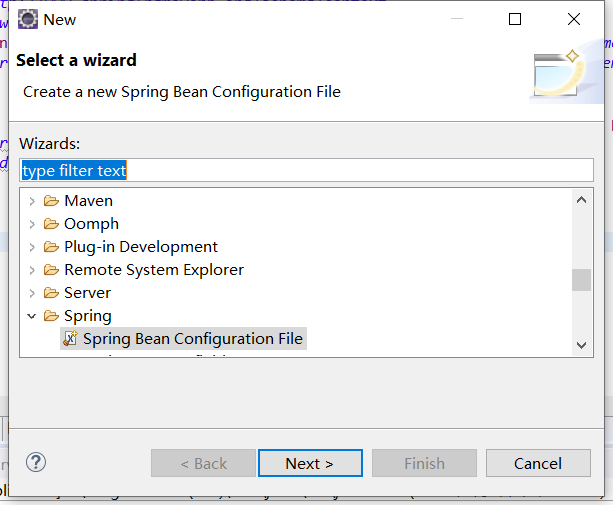Select Plug-in Development in the wizard list

pyautogui.click(x=141, y=247)
